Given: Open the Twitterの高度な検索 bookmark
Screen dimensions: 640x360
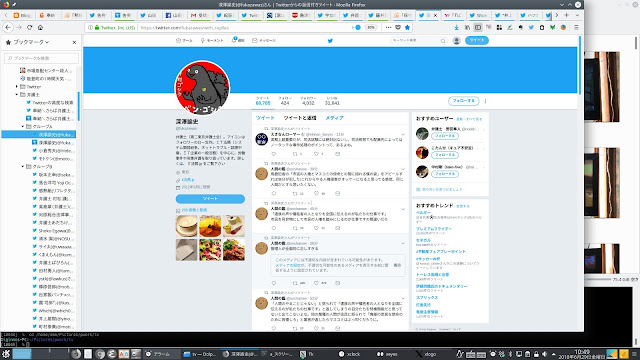Looking at the screenshot, I should 50,102.
